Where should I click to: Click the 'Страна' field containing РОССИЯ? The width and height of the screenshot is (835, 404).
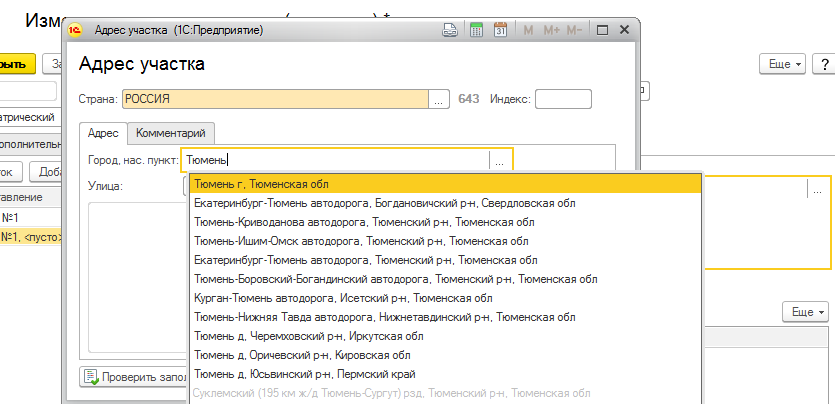tap(275, 99)
